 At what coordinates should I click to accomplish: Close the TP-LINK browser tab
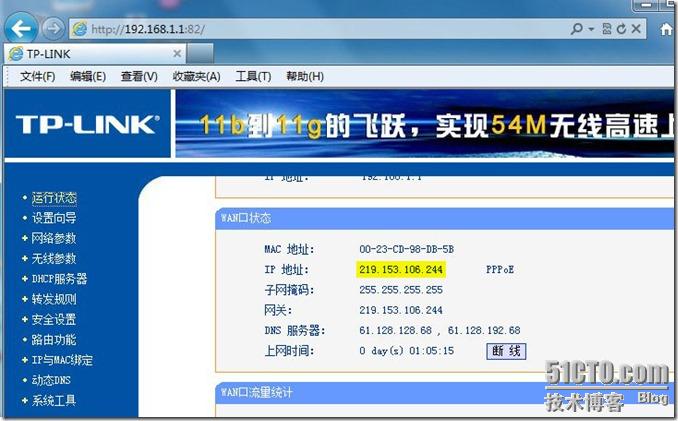pyautogui.click(x=178, y=53)
